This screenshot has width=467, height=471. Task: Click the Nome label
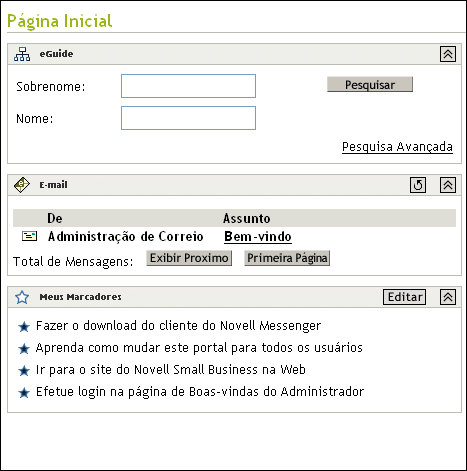[x=35, y=119]
